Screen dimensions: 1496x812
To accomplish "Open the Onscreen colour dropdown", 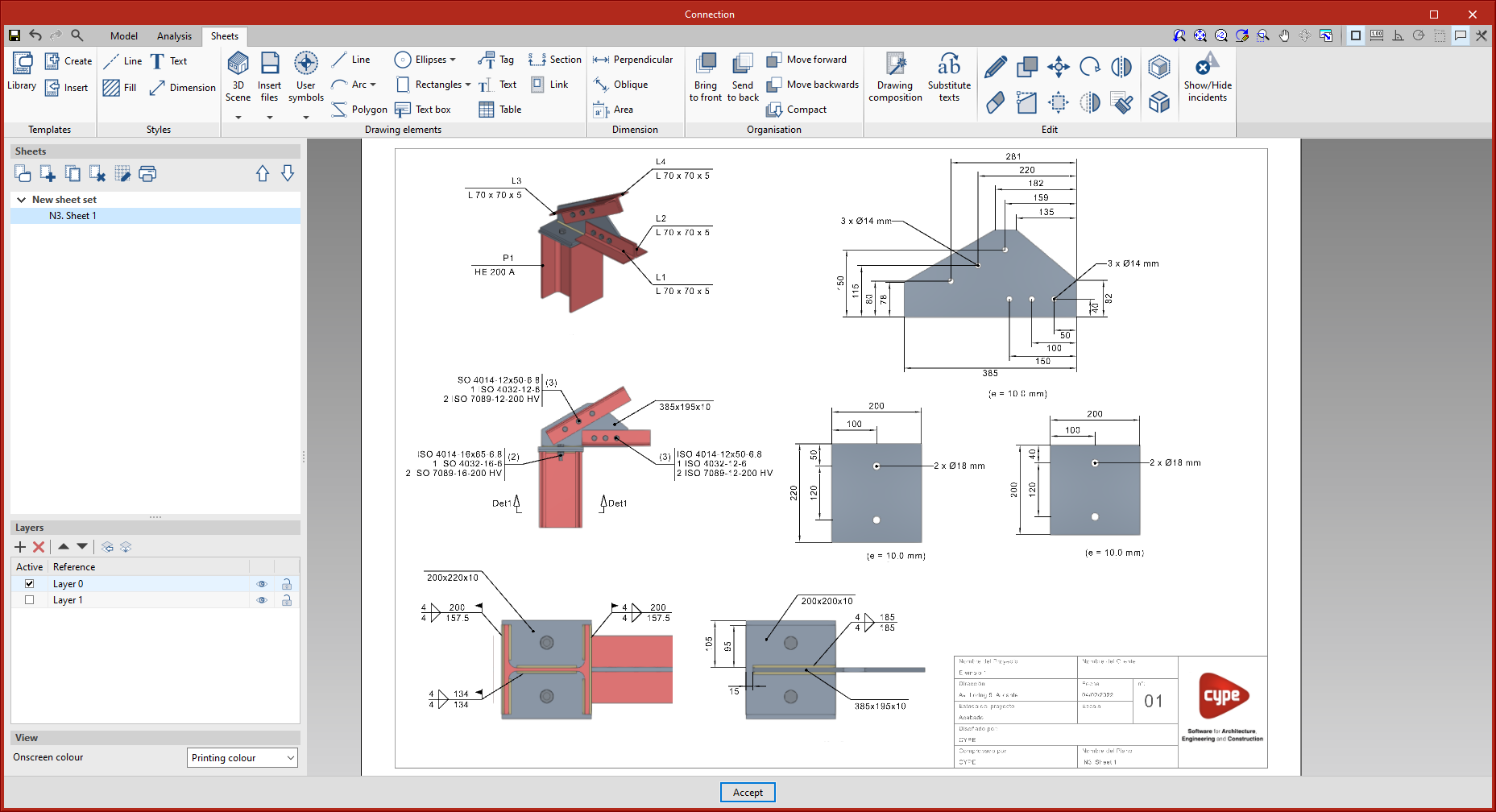I will coord(242,758).
